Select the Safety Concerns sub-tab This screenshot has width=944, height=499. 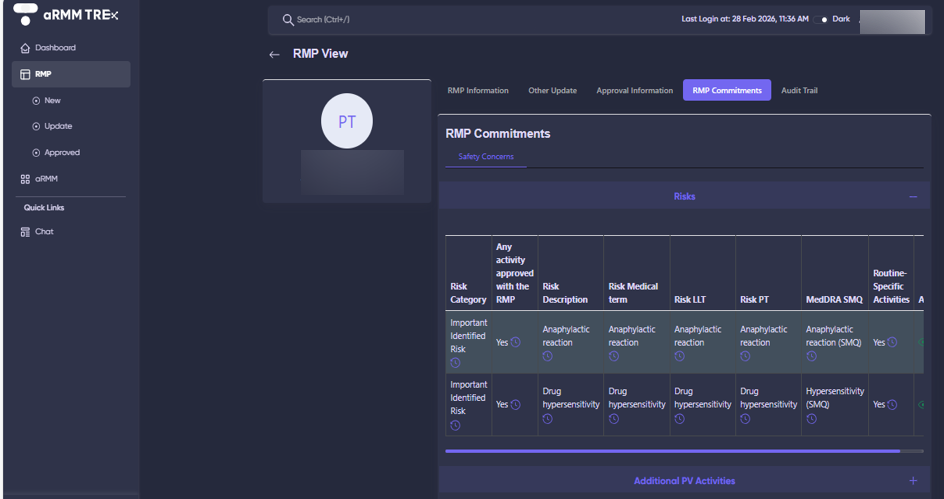(486, 157)
